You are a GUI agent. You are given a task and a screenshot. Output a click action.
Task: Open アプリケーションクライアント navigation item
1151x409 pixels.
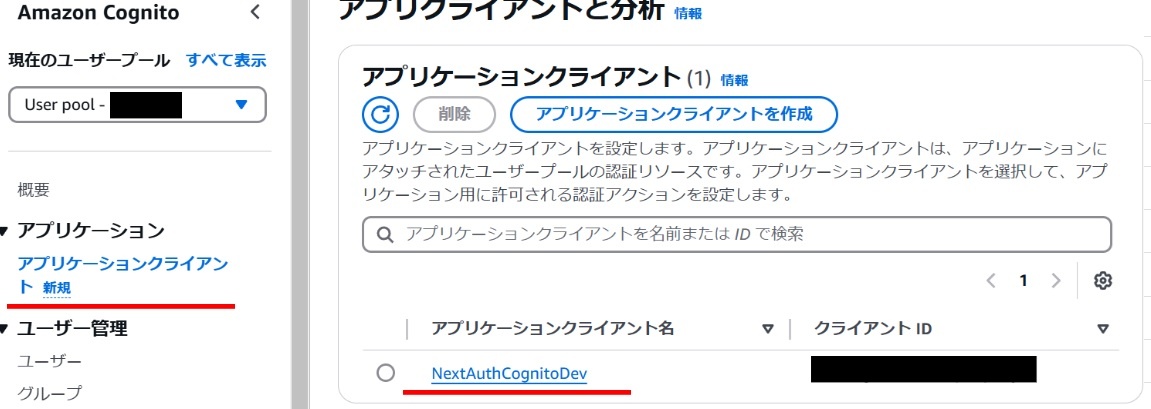[123, 275]
